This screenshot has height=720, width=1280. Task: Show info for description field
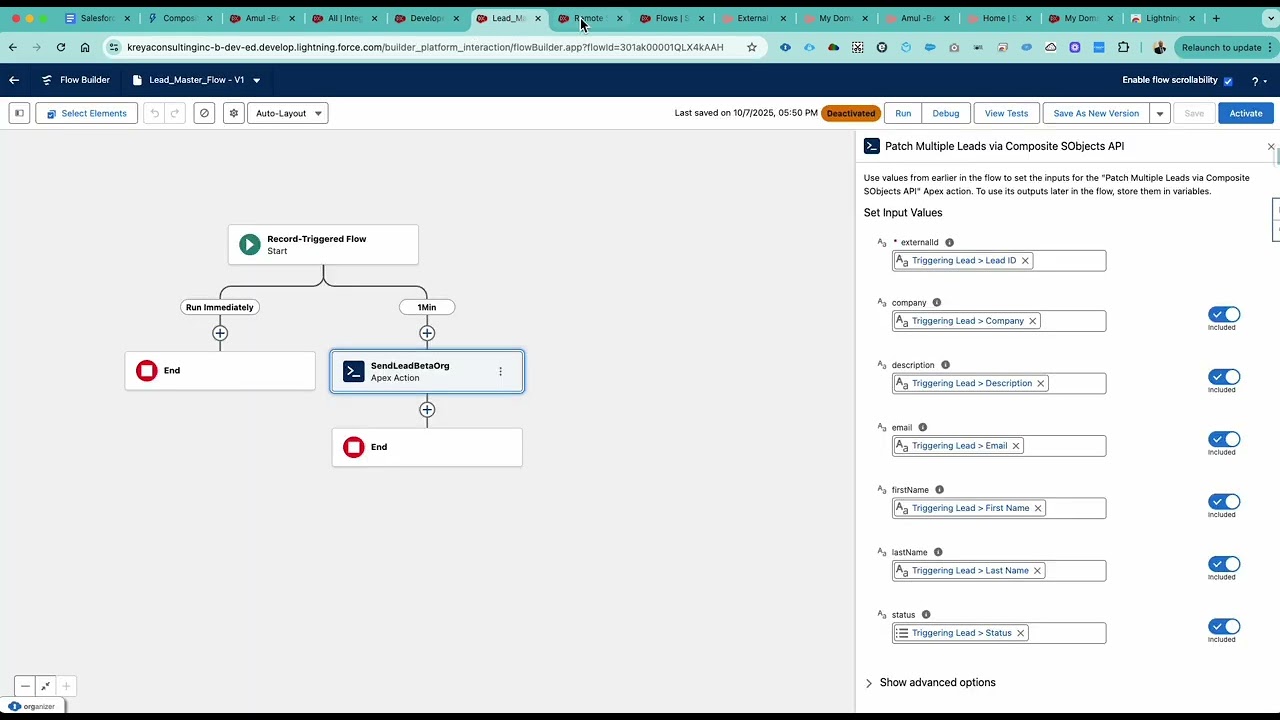click(945, 365)
